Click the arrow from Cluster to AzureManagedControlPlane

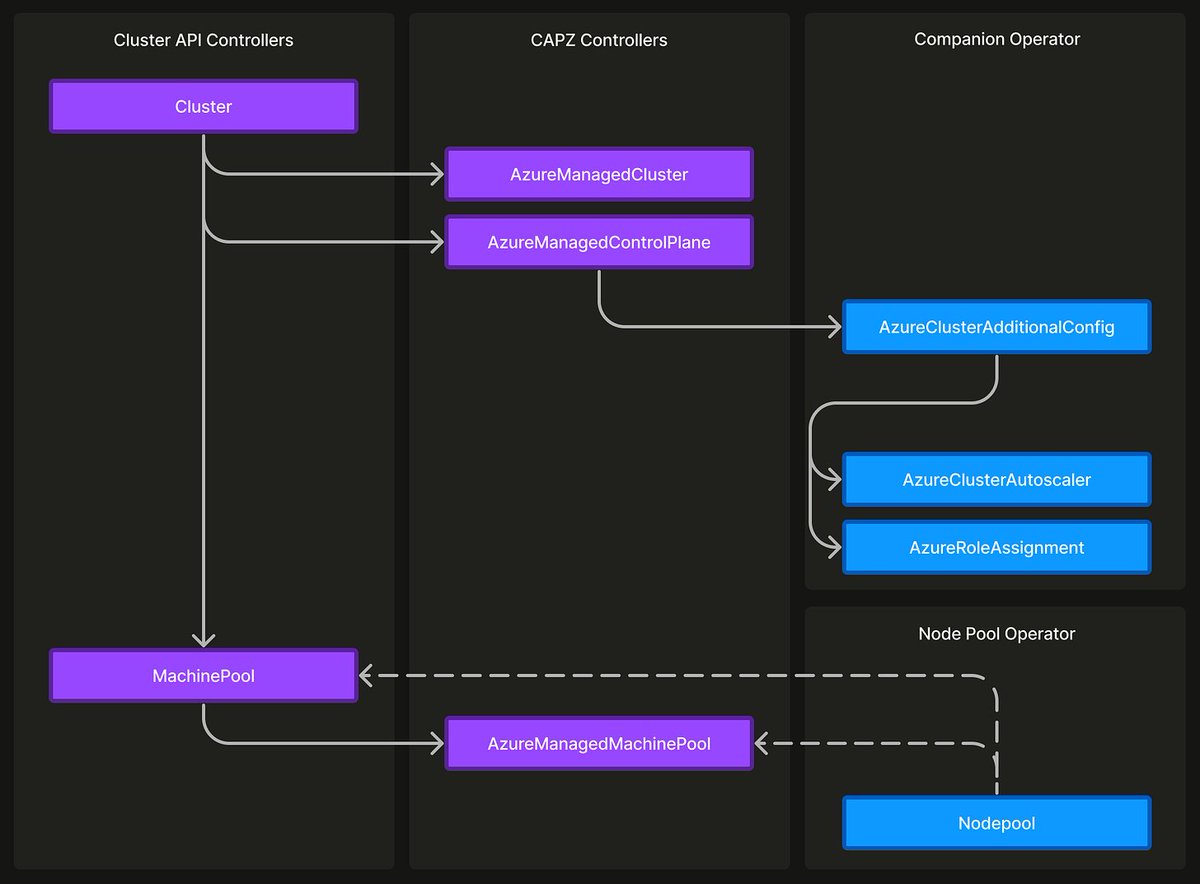(330, 242)
